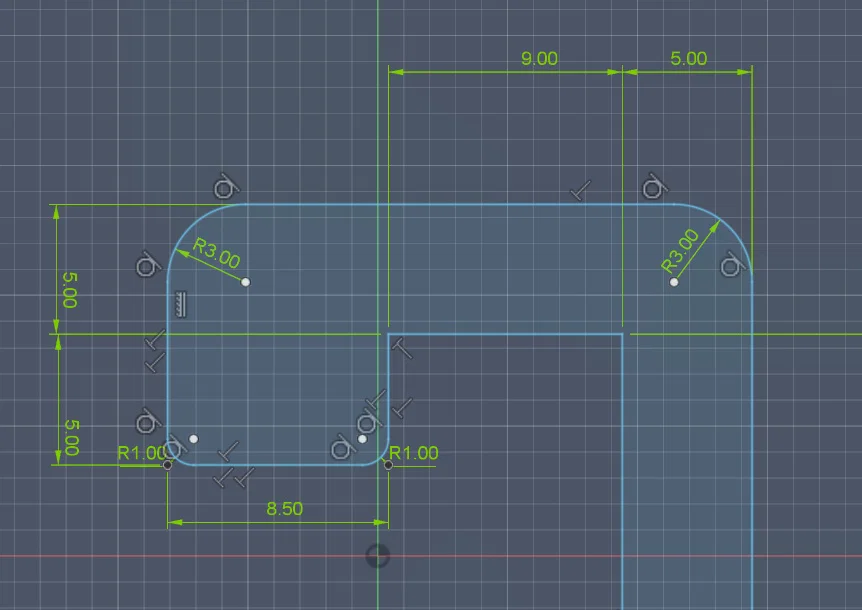Select the 8.50 width dimension value
862x610 pixels.
click(x=284, y=508)
